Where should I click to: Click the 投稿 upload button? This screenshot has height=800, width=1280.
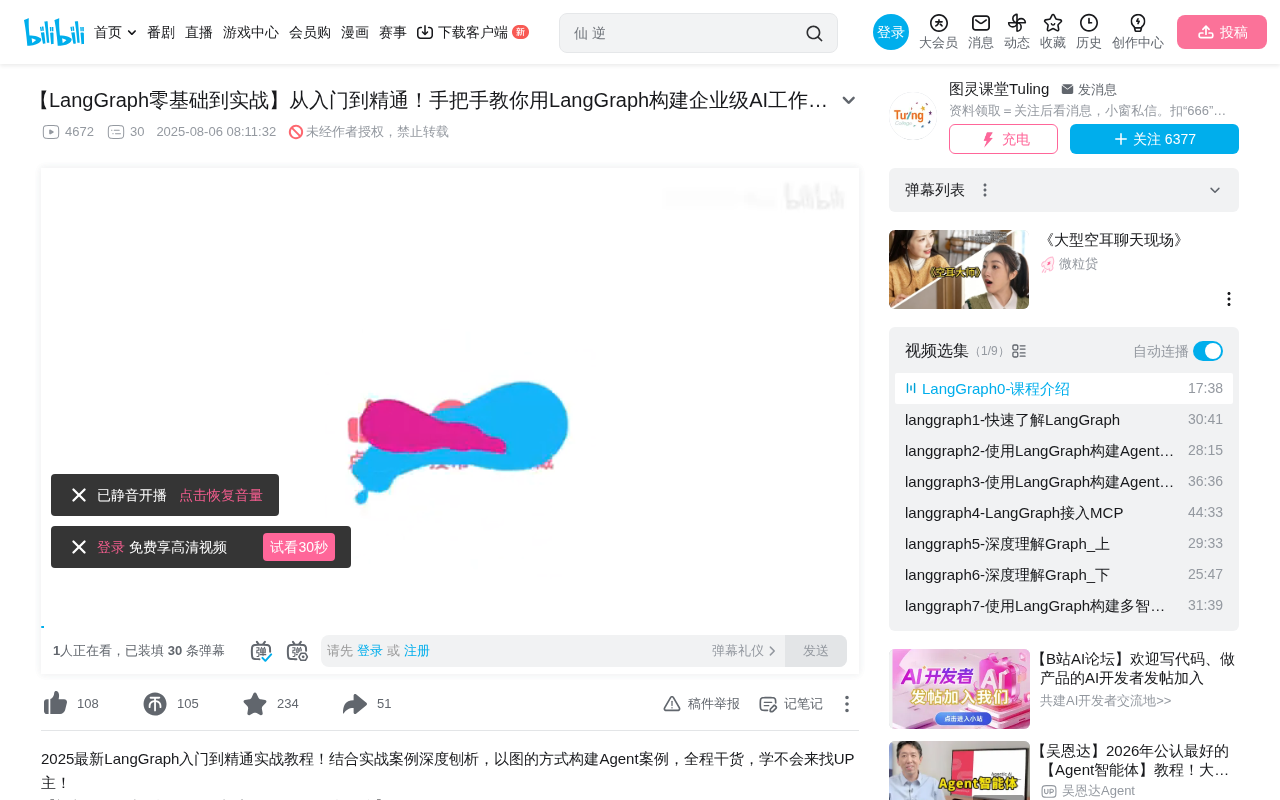(x=1222, y=32)
